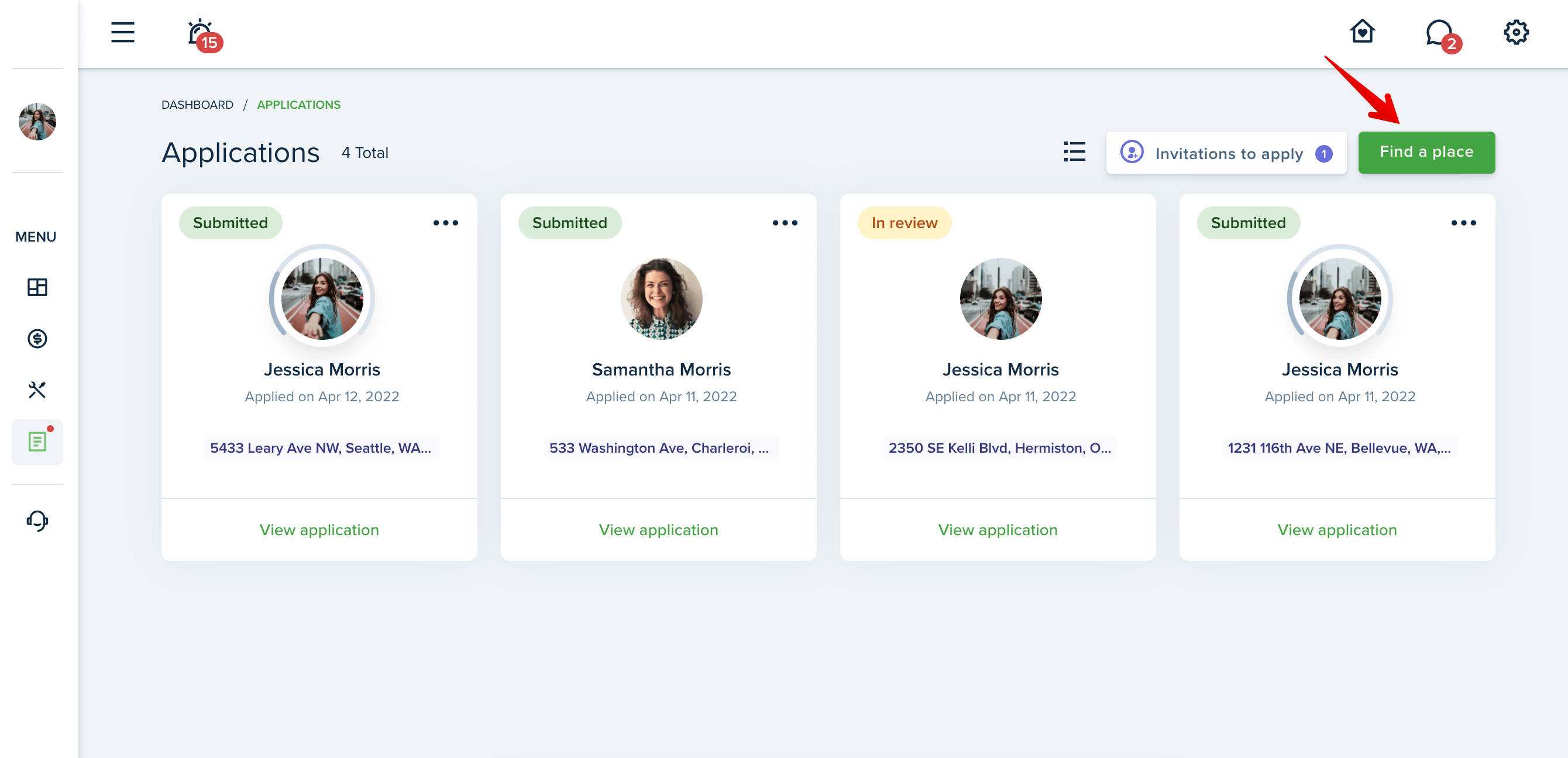
Task: Click the APPLICATIONS breadcrumb
Action: point(298,105)
